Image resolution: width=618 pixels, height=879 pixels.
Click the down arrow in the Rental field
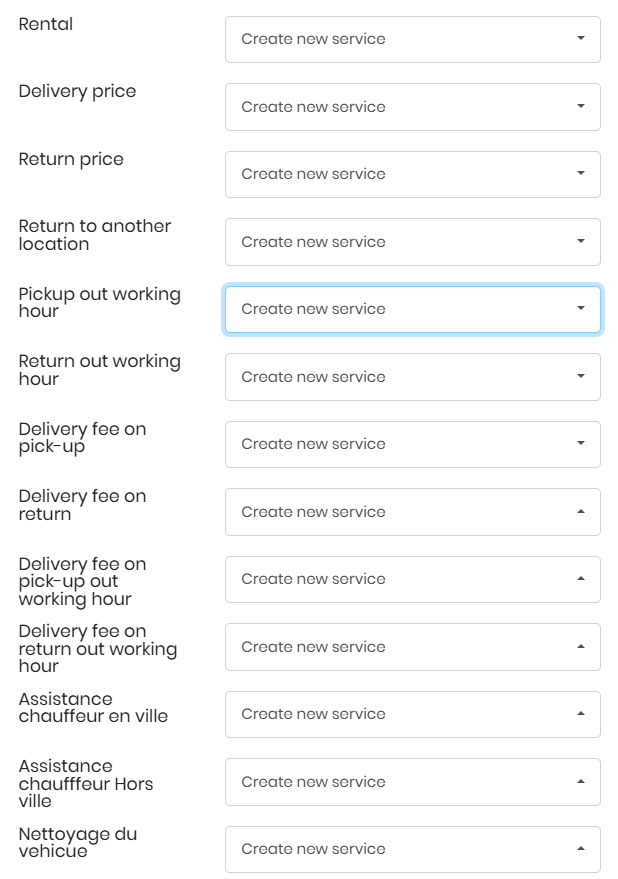pyautogui.click(x=581, y=39)
